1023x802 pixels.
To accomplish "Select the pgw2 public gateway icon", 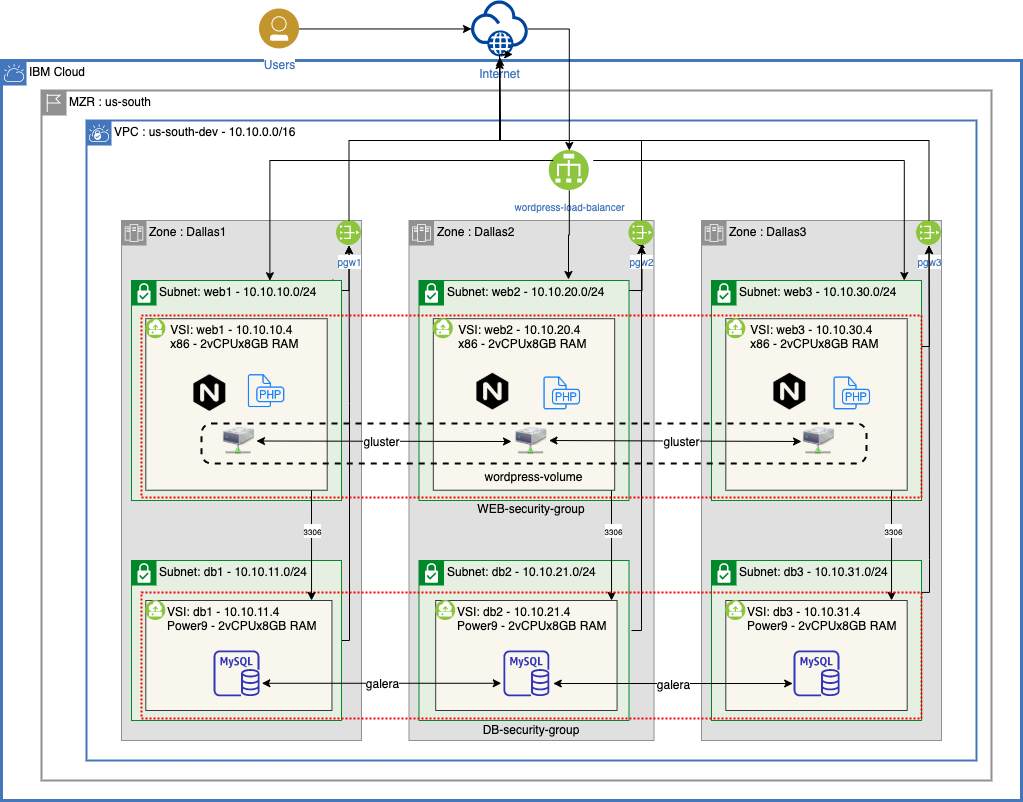I will click(x=641, y=232).
